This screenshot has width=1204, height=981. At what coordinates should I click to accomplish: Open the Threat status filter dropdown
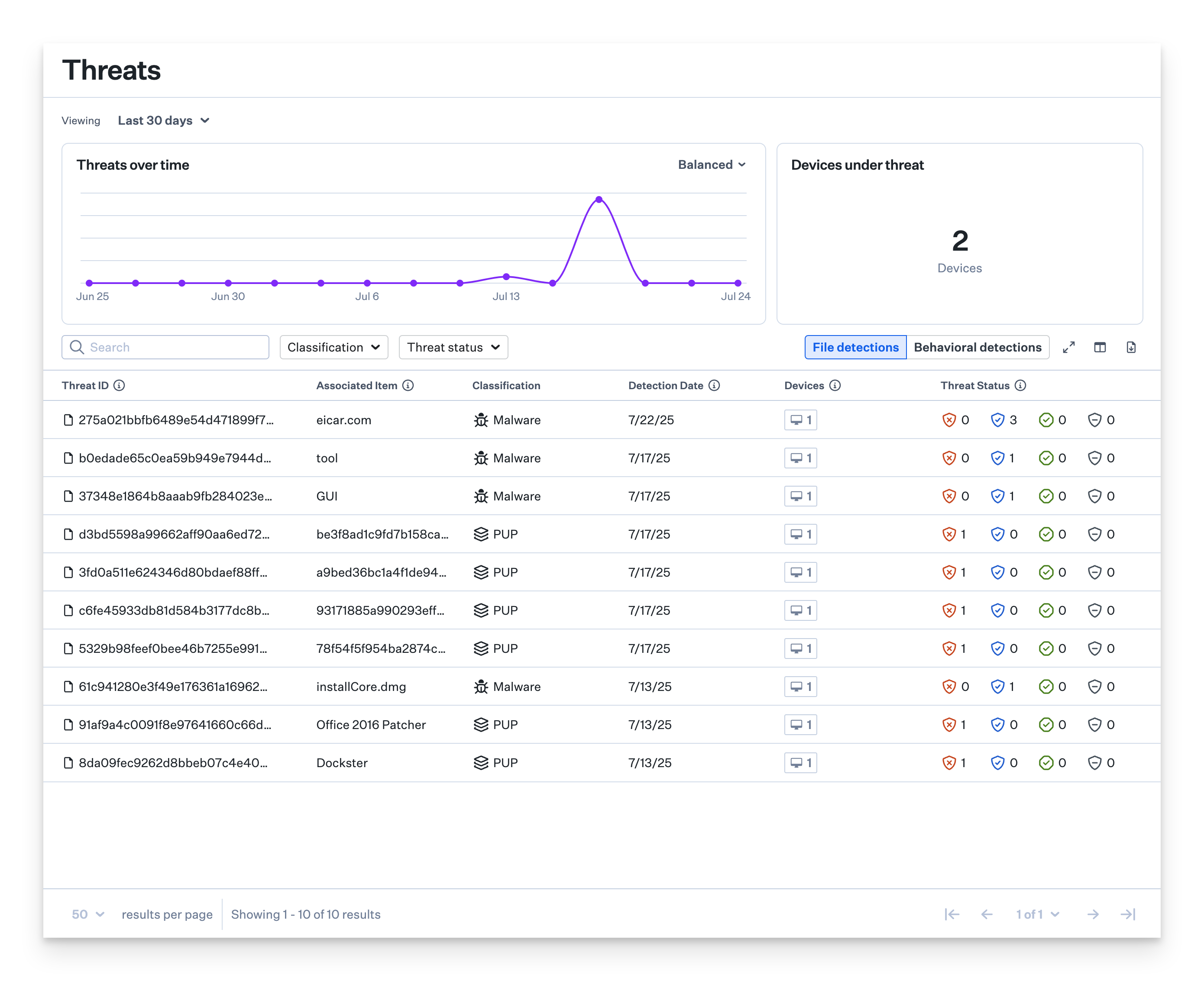(453, 348)
